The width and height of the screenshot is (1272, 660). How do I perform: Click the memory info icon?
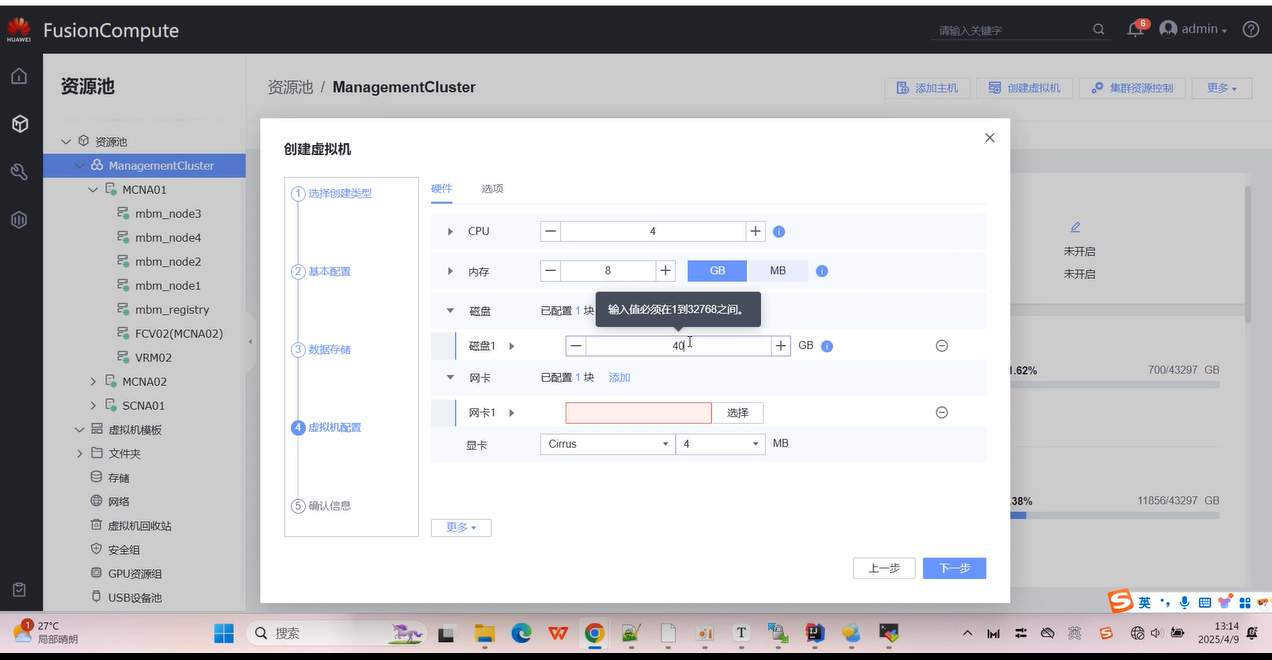coord(822,271)
